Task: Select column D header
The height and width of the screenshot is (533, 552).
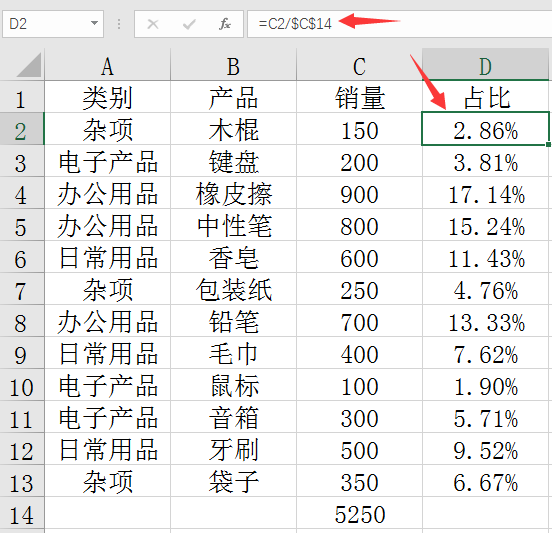Action: [485, 65]
